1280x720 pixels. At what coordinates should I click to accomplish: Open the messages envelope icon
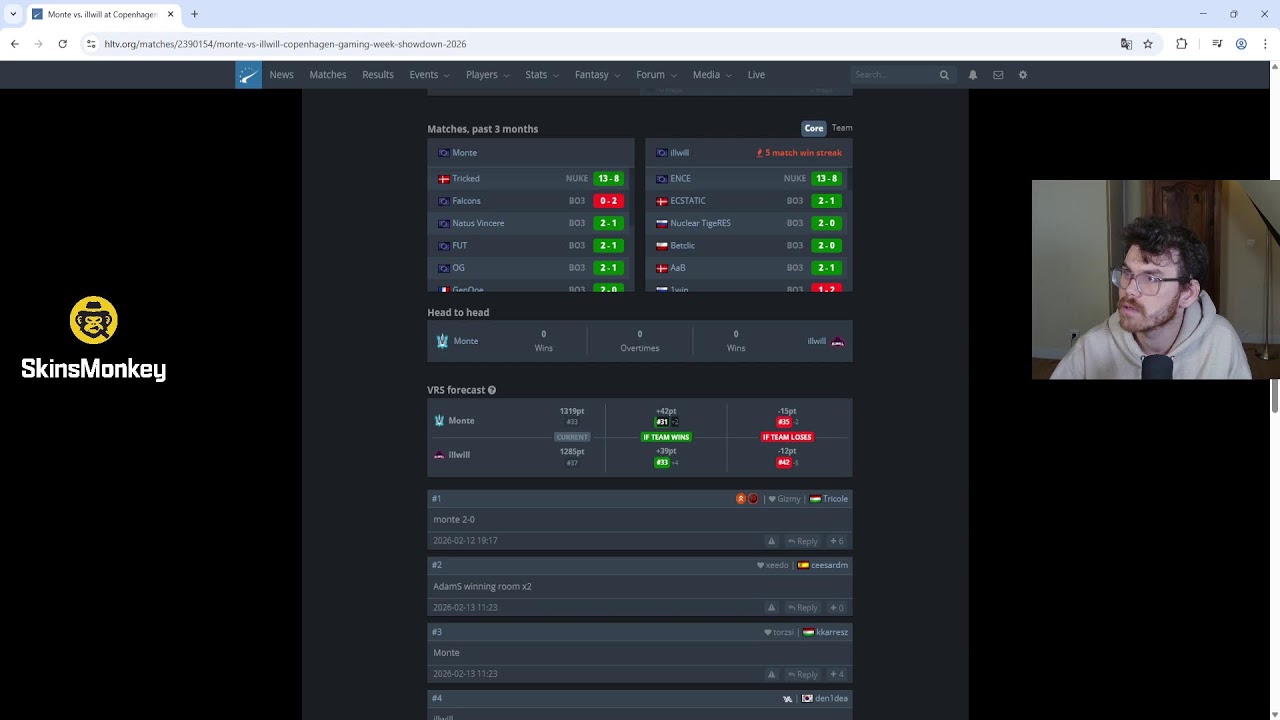point(998,75)
